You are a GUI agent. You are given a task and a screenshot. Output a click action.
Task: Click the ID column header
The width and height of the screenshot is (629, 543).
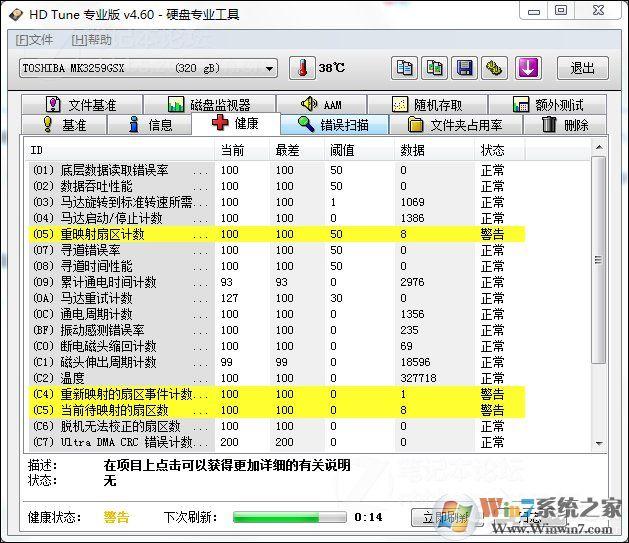(120, 150)
